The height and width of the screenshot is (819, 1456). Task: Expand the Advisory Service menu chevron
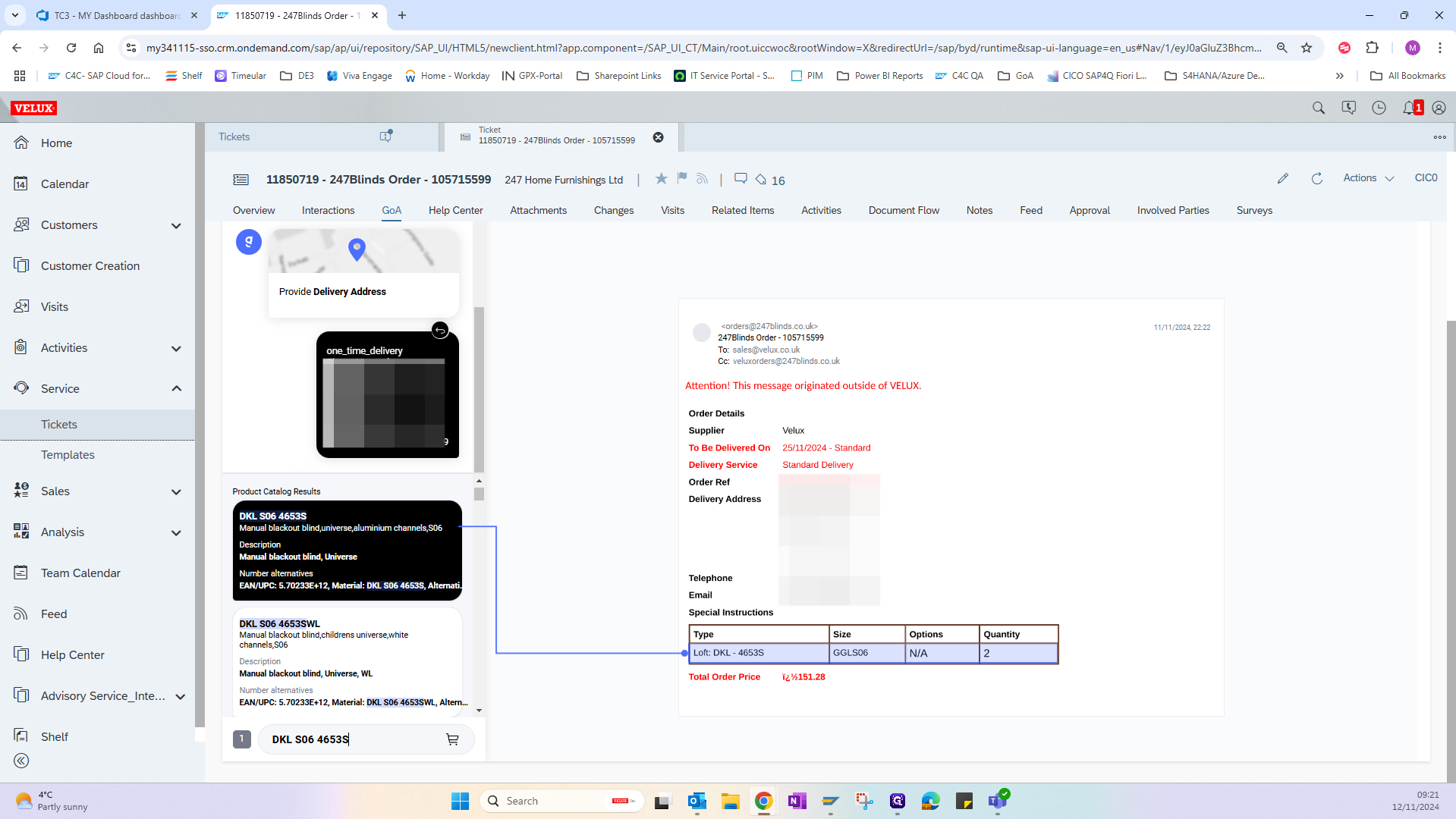[x=180, y=696]
